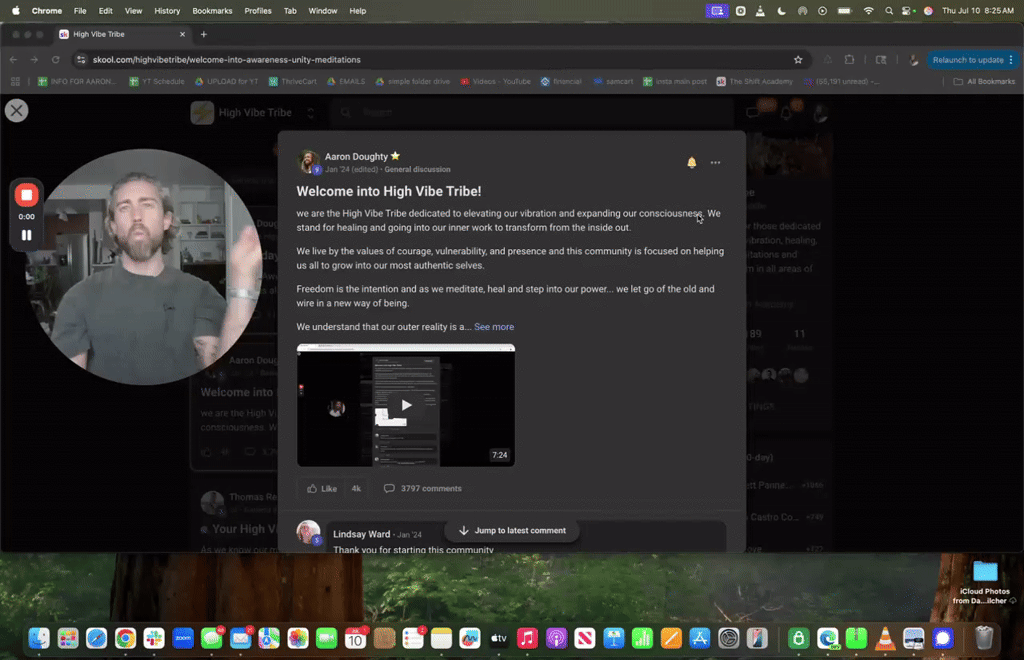
Task: Open the YT Schedule bookmark
Action: tap(157, 82)
